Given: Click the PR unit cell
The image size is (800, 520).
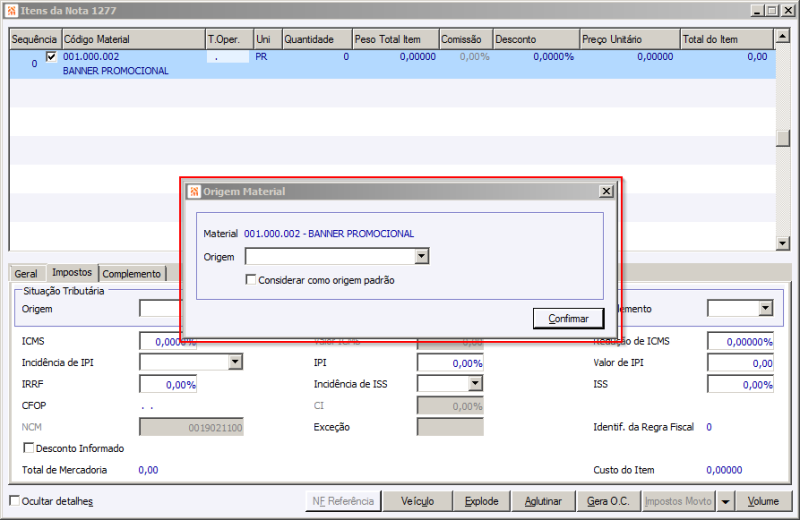Looking at the screenshot, I should [261, 57].
